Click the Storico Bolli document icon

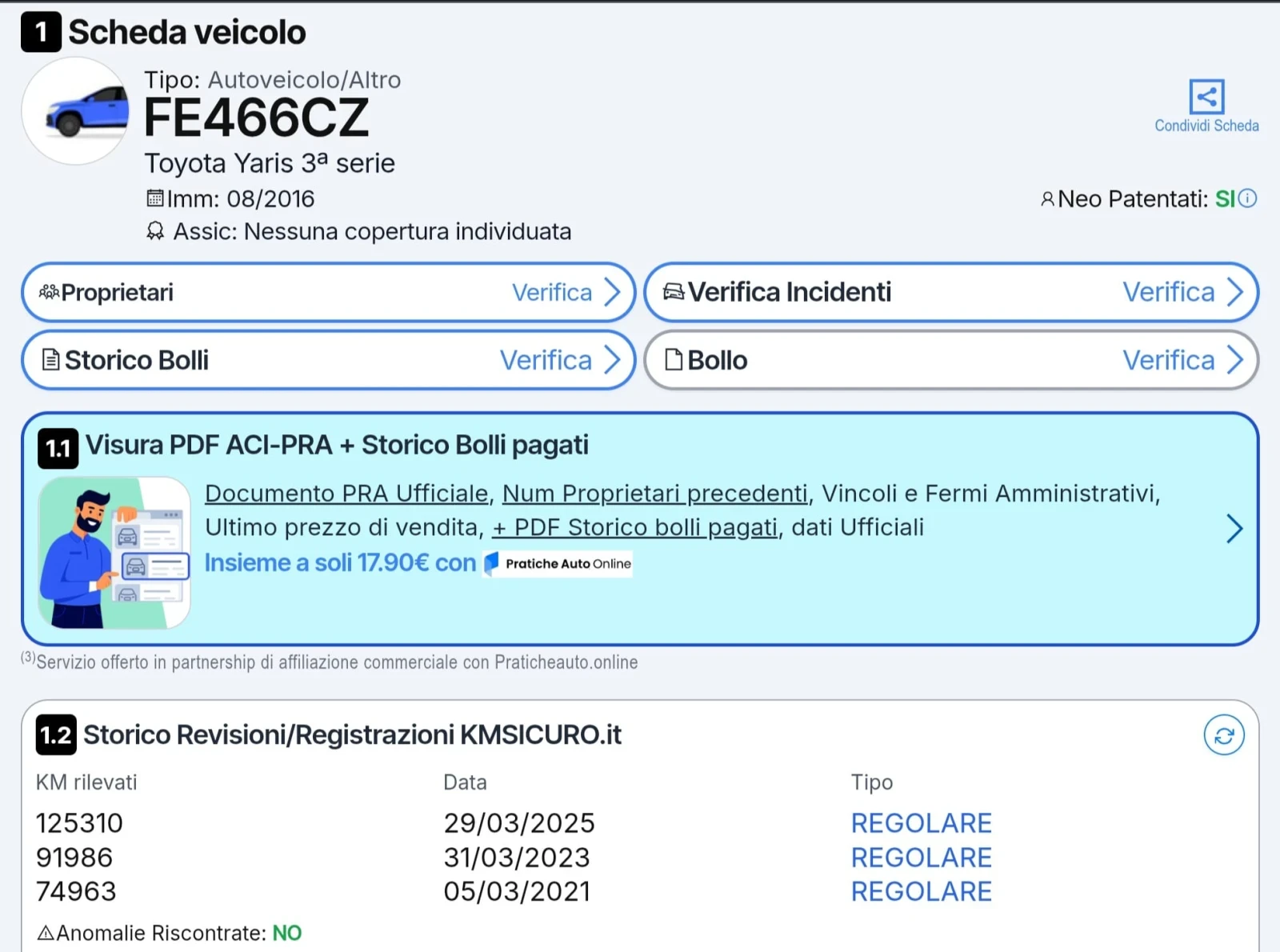point(50,360)
